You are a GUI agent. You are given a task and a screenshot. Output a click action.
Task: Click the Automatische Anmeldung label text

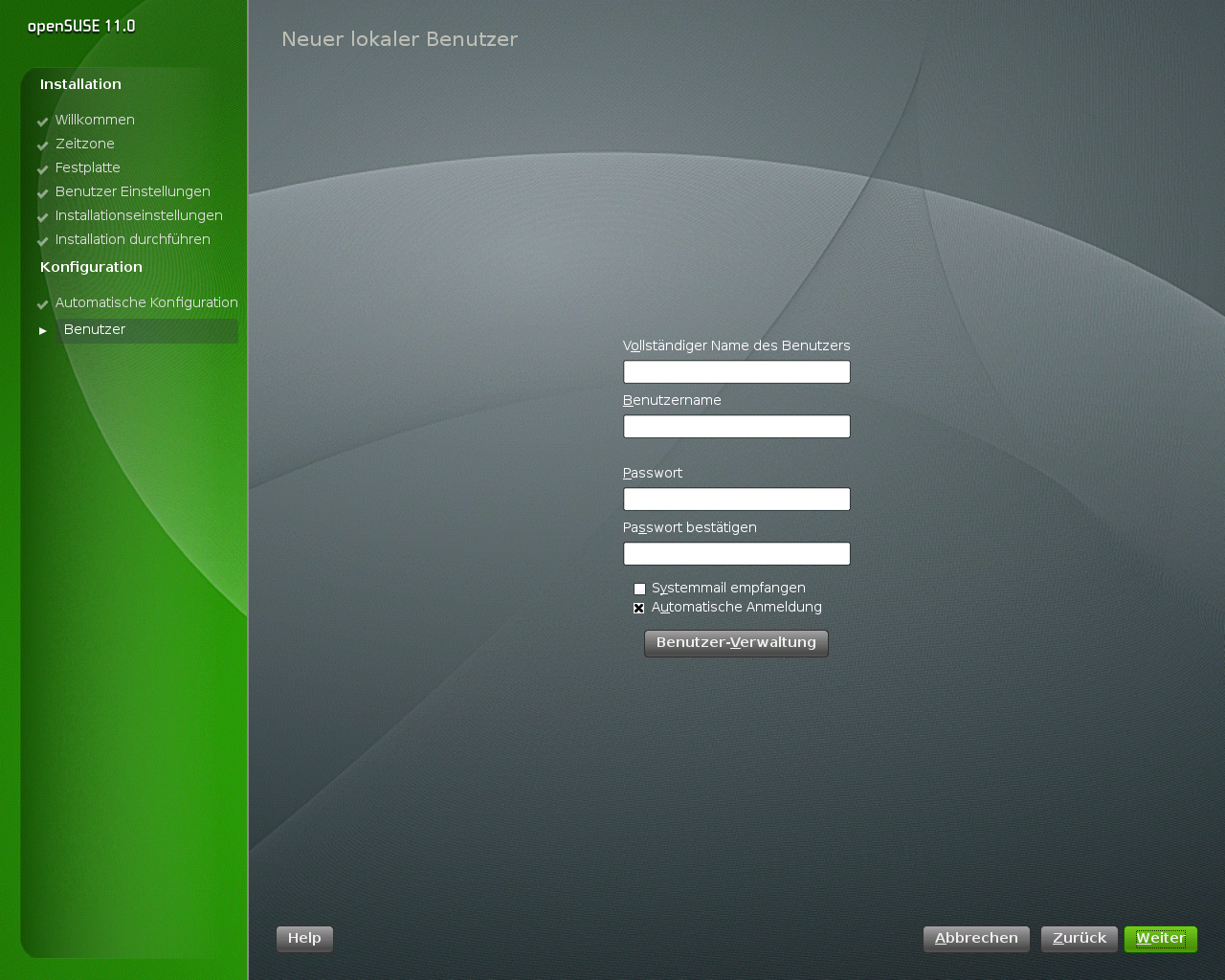click(x=737, y=607)
